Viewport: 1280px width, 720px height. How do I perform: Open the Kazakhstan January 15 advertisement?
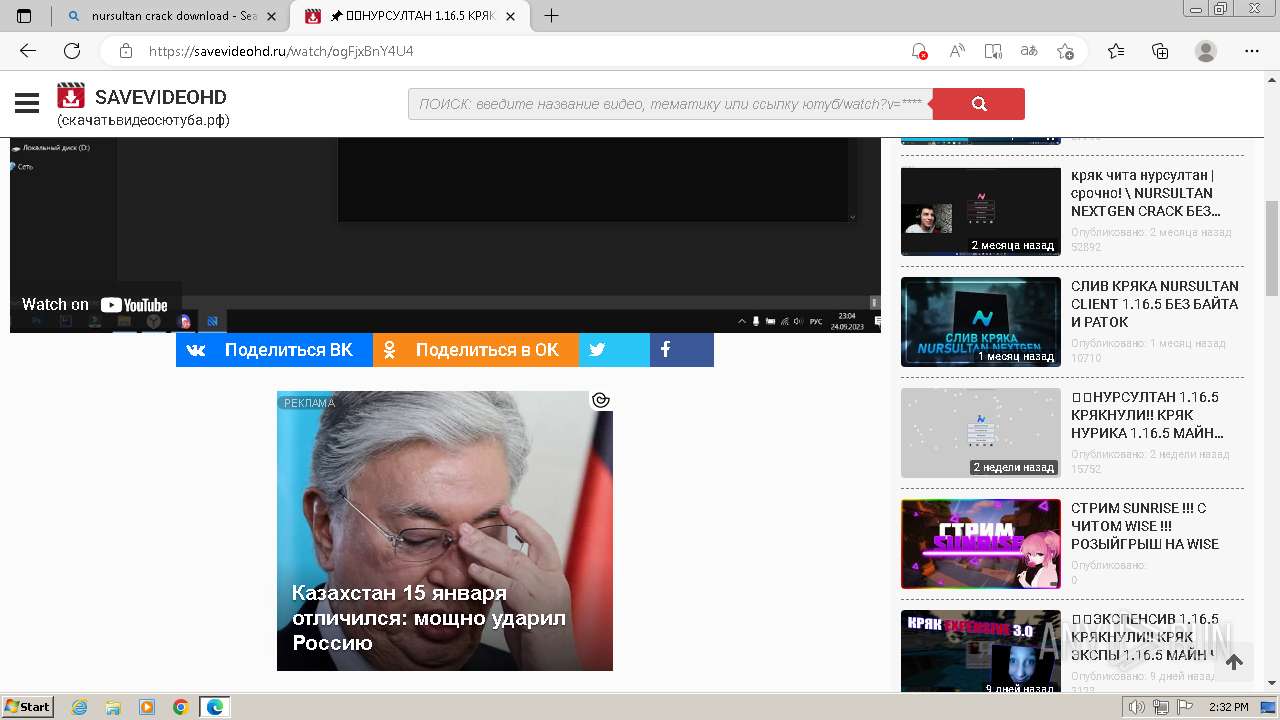(445, 531)
